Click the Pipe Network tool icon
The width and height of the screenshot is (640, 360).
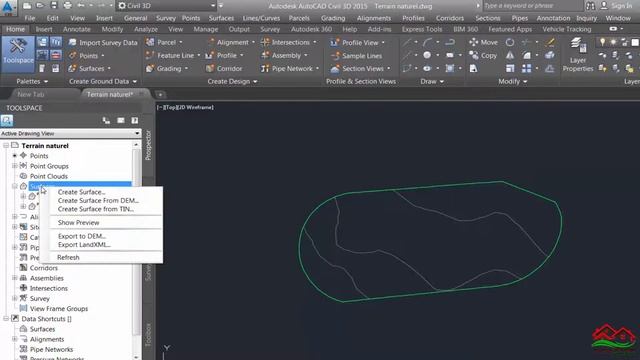pyautogui.click(x=265, y=69)
